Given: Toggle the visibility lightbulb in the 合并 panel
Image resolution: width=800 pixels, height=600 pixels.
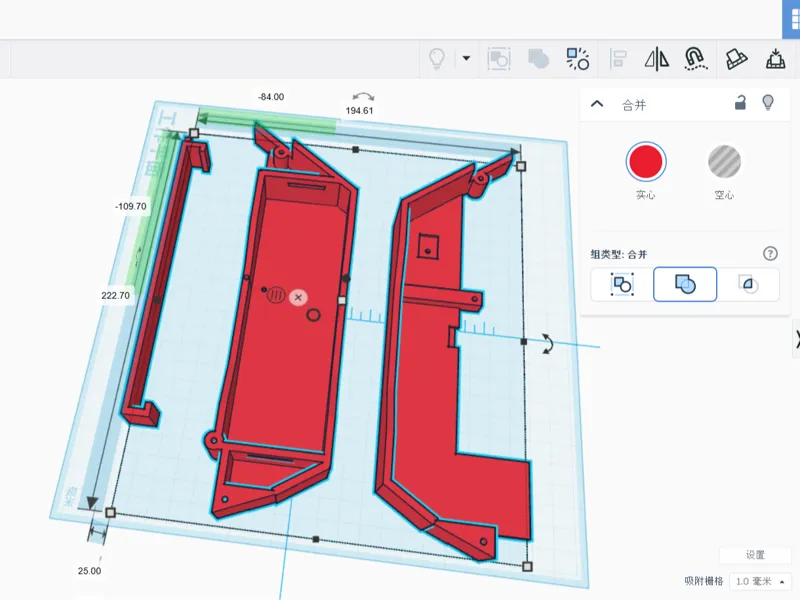Looking at the screenshot, I should 768,103.
